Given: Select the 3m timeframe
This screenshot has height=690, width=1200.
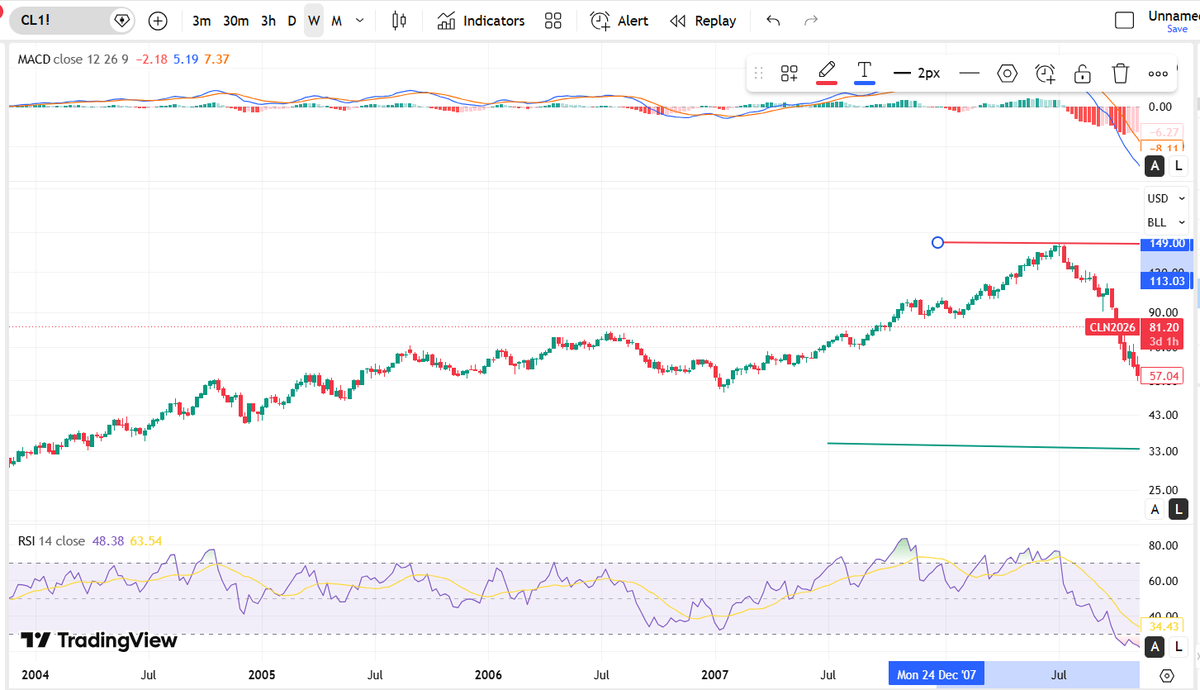Looking at the screenshot, I should pyautogui.click(x=202, y=20).
